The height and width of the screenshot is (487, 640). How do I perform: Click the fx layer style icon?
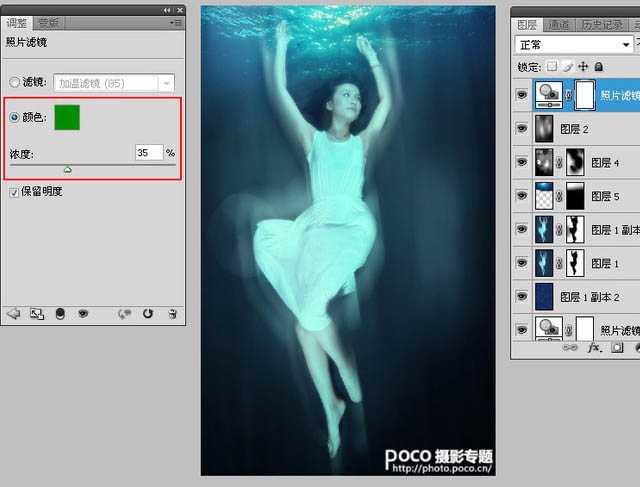(x=594, y=348)
